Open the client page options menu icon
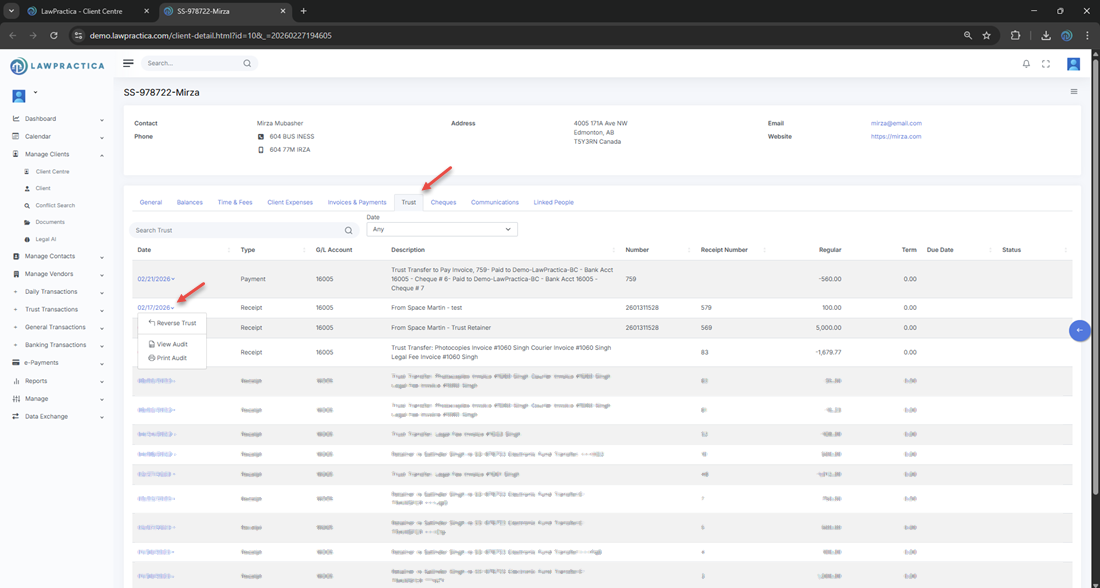 [1074, 92]
